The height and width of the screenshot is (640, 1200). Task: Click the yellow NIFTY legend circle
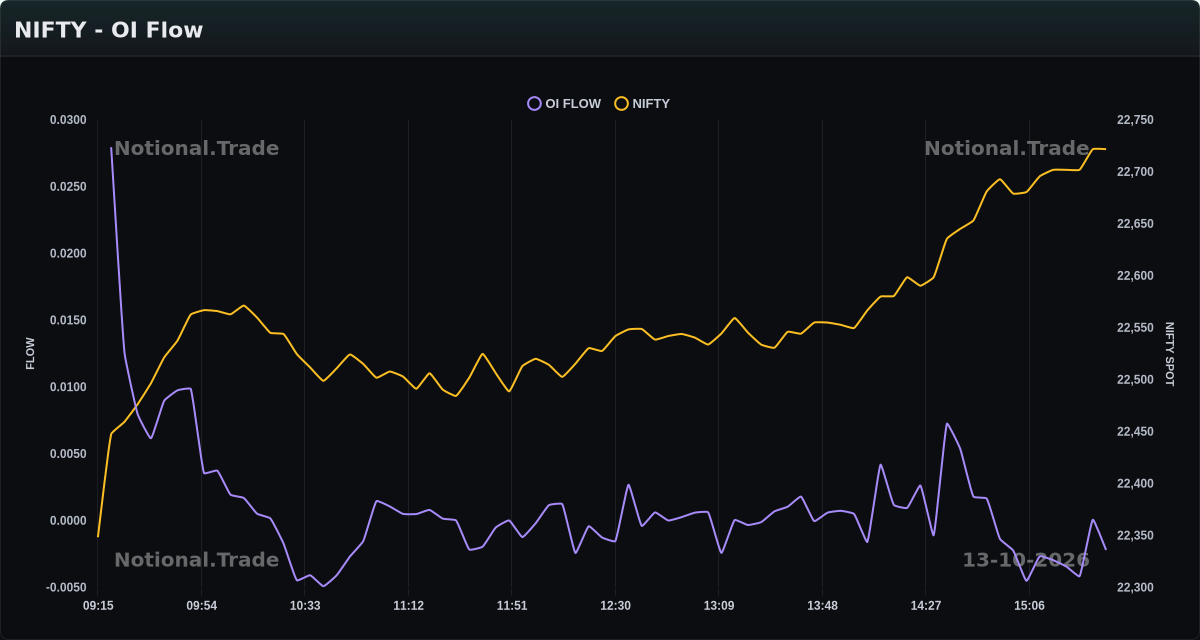(x=621, y=104)
